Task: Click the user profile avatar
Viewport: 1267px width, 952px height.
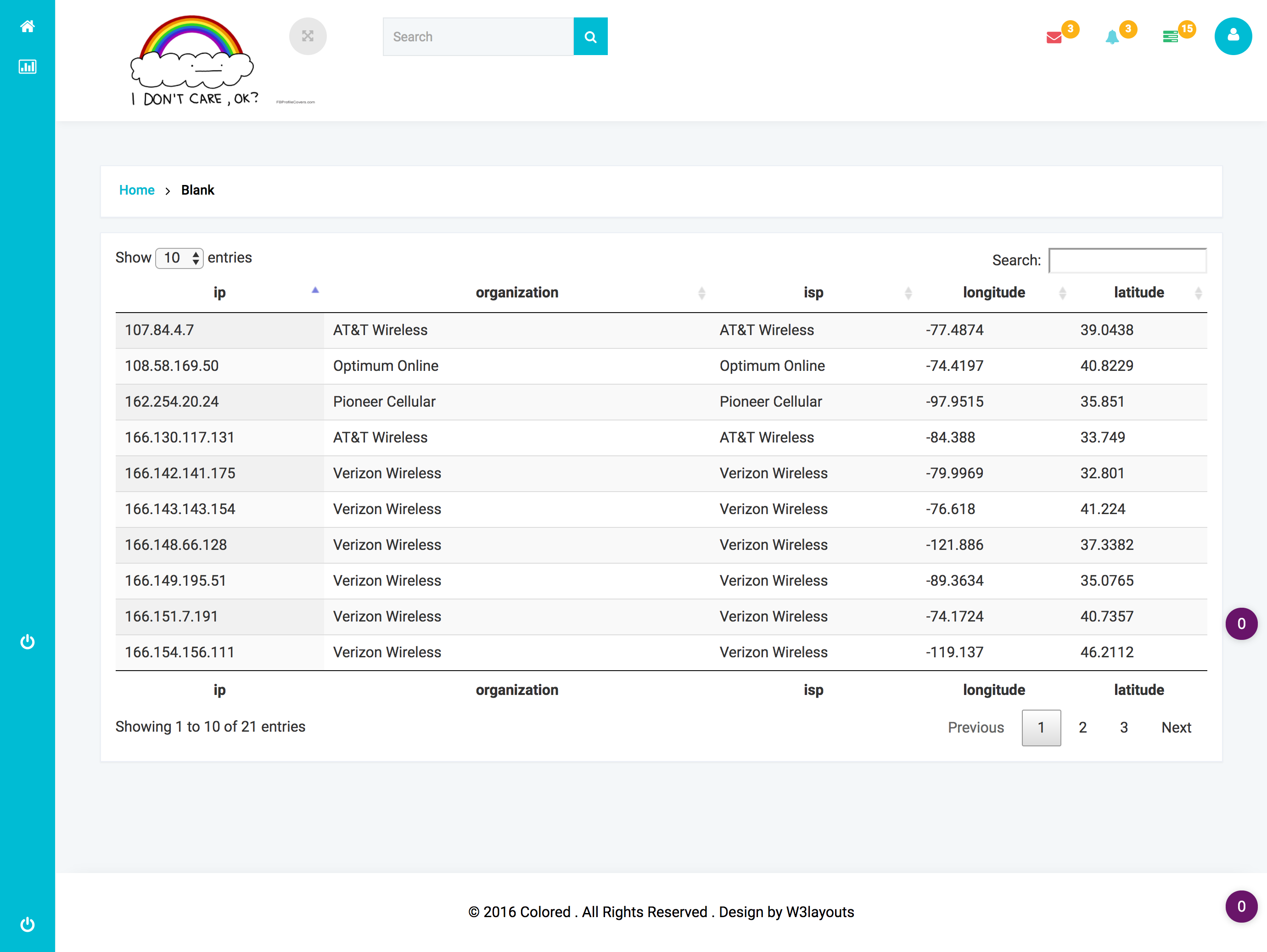Action: pyautogui.click(x=1233, y=37)
